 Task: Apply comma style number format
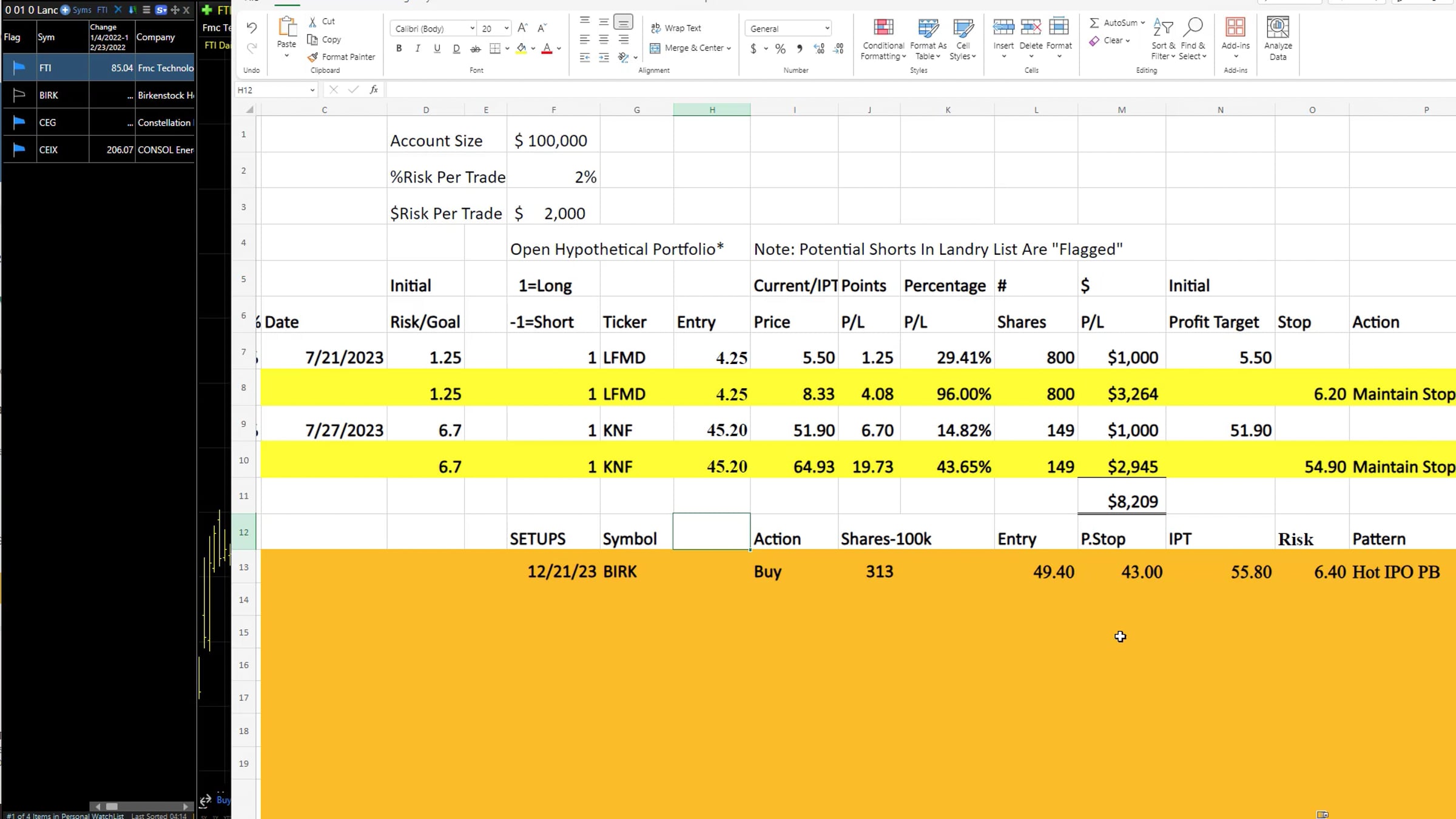pos(800,49)
